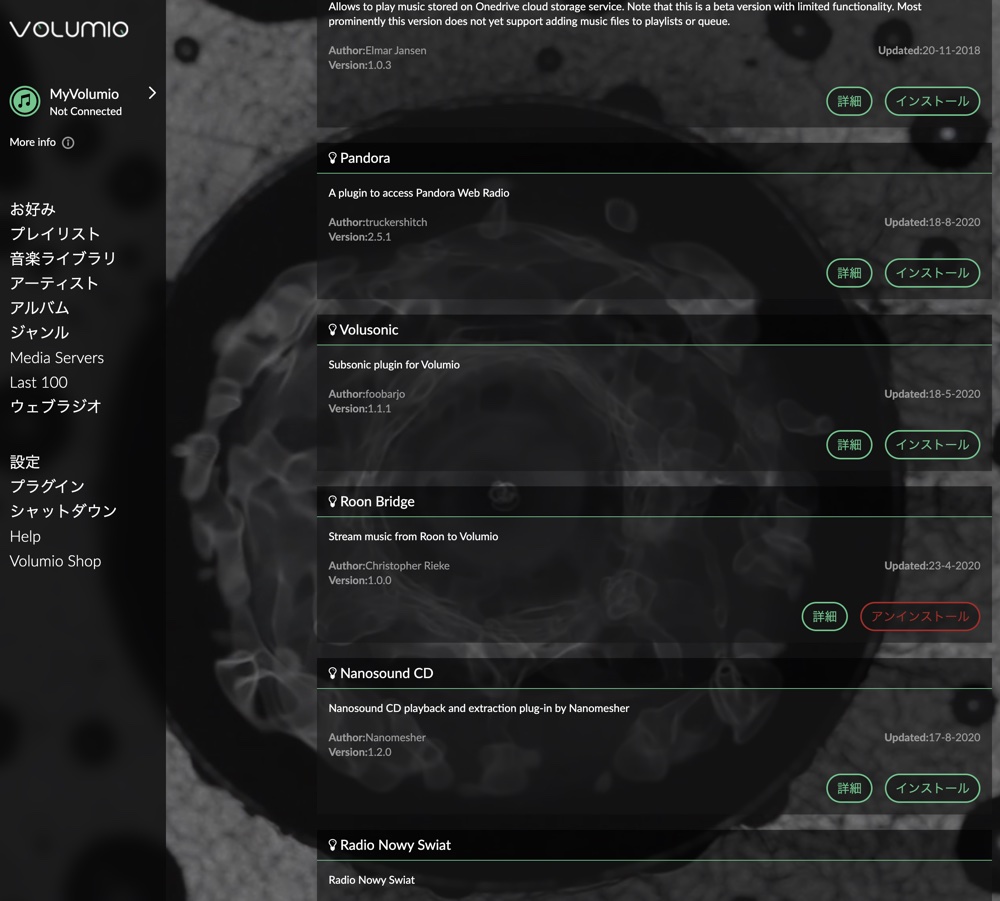This screenshot has width=1000, height=901.
Task: Uninstall Roon Bridge with アンインストール
Action: 920,617
